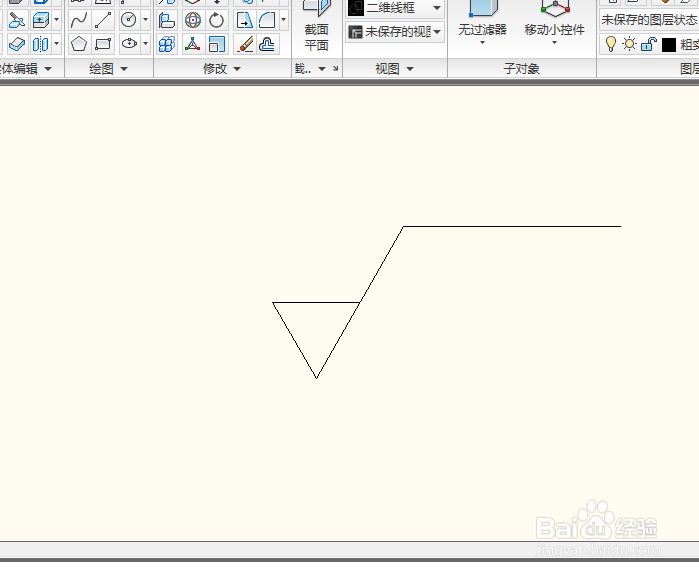This screenshot has height=574, width=699.
Task: Expand the 移动小控件 dropdown arrow
Action: (x=555, y=43)
